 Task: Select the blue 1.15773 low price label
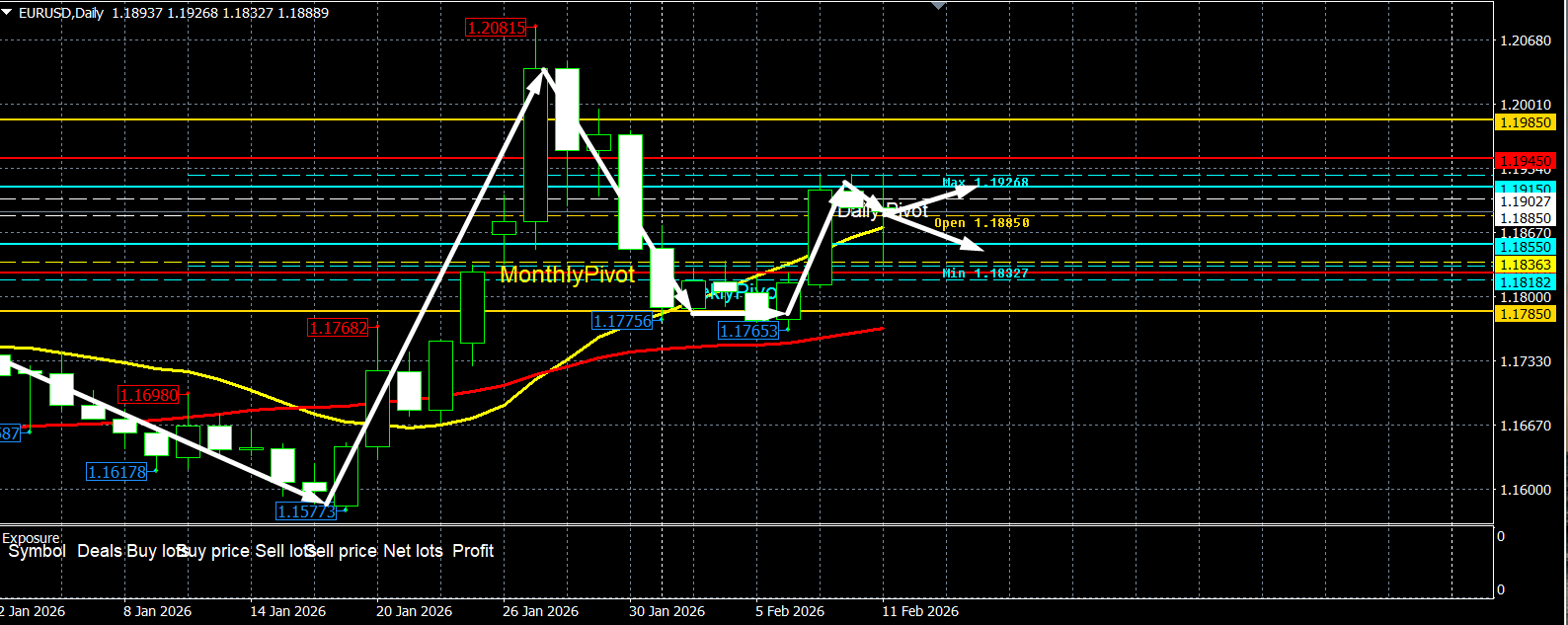tap(306, 511)
